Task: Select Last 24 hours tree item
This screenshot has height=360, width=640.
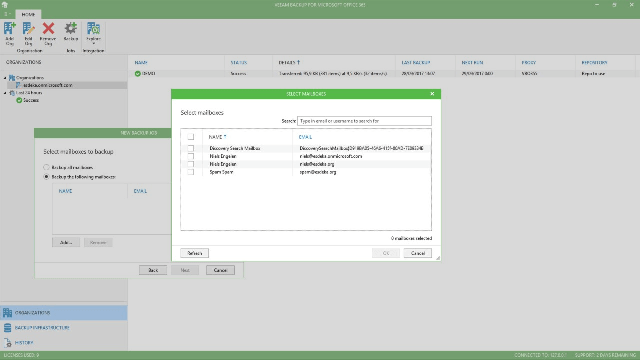Action: (x=29, y=93)
